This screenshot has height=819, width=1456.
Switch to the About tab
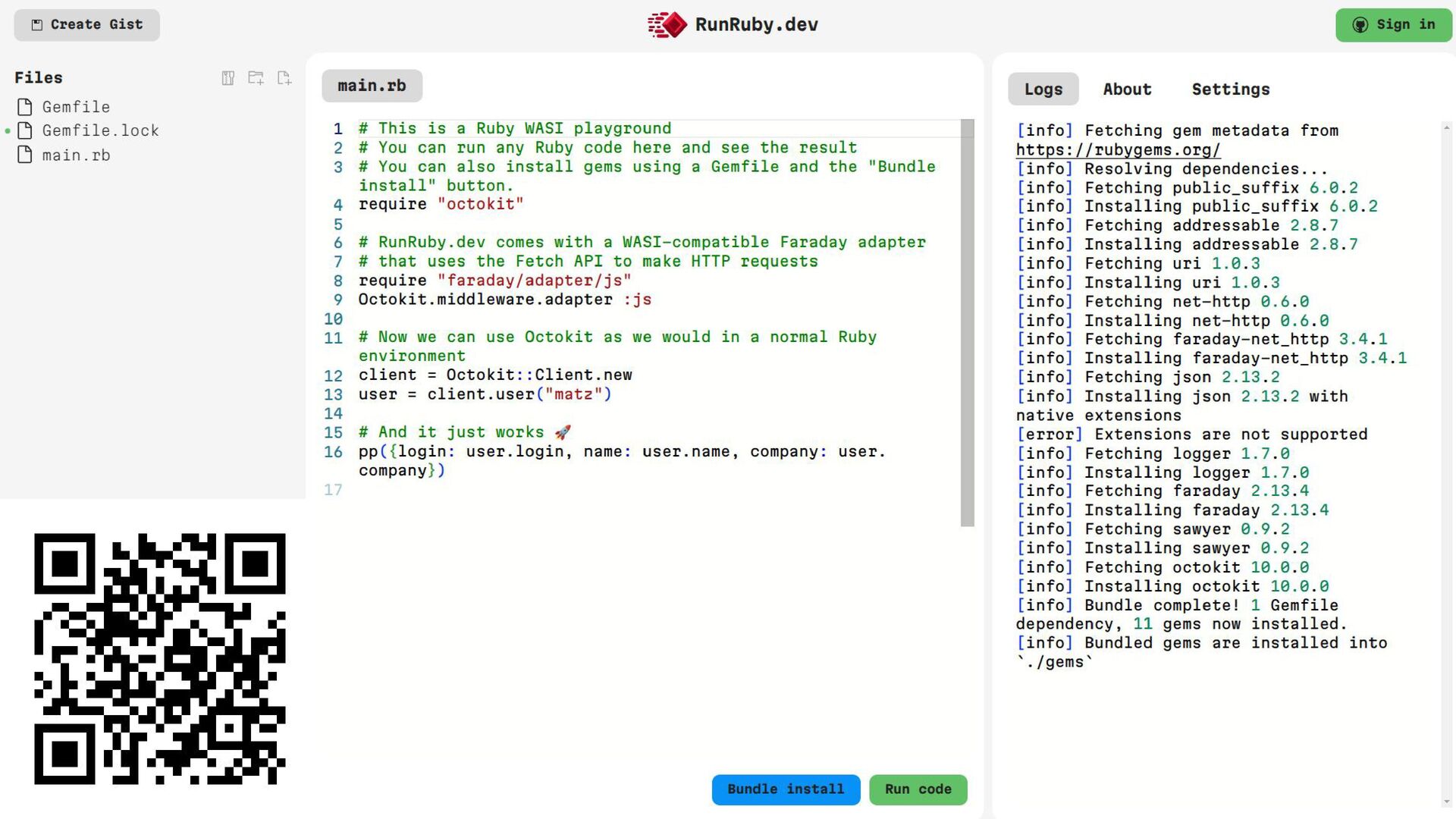(x=1127, y=89)
